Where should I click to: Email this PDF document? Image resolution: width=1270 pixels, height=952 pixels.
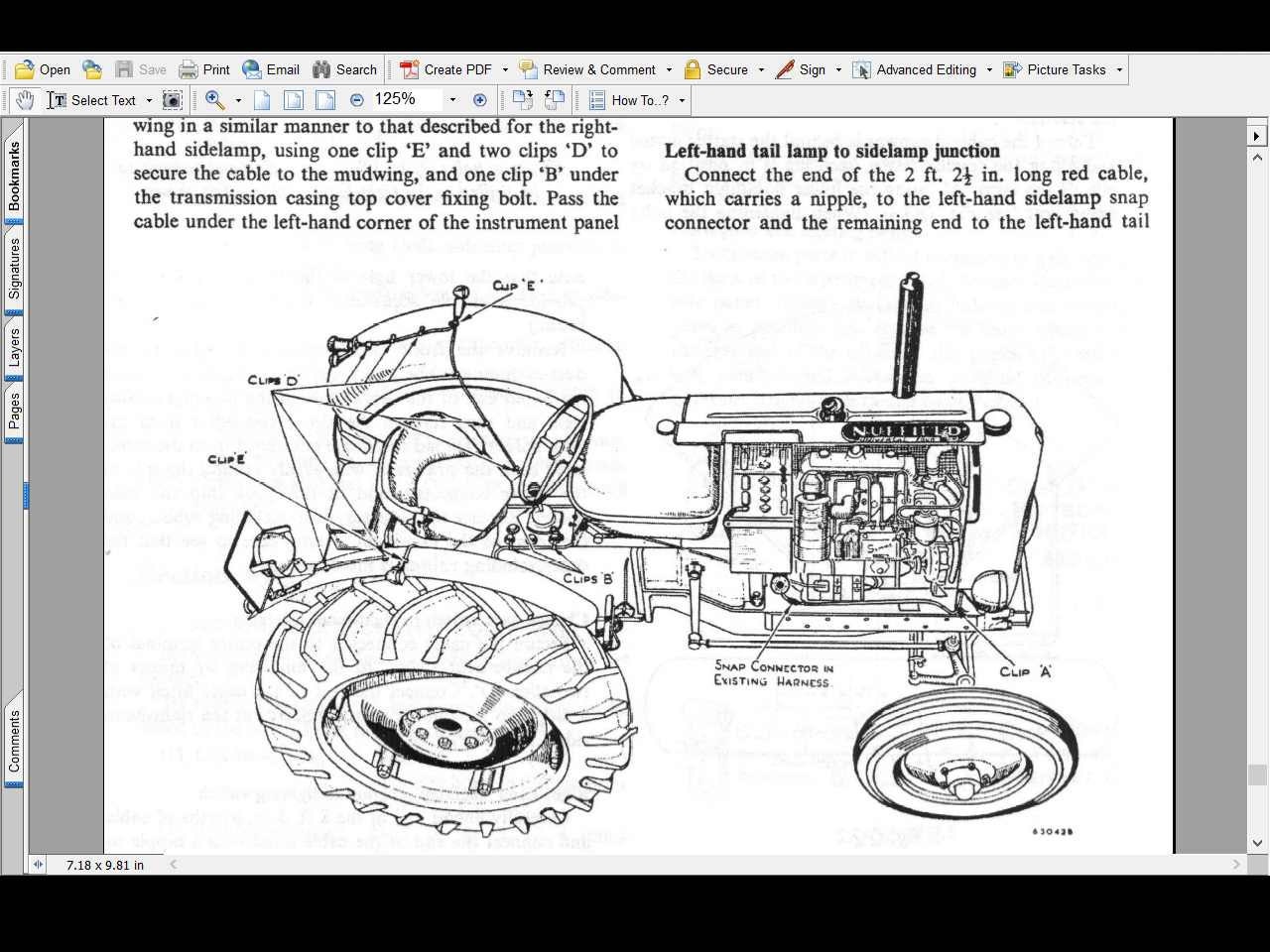pos(270,69)
